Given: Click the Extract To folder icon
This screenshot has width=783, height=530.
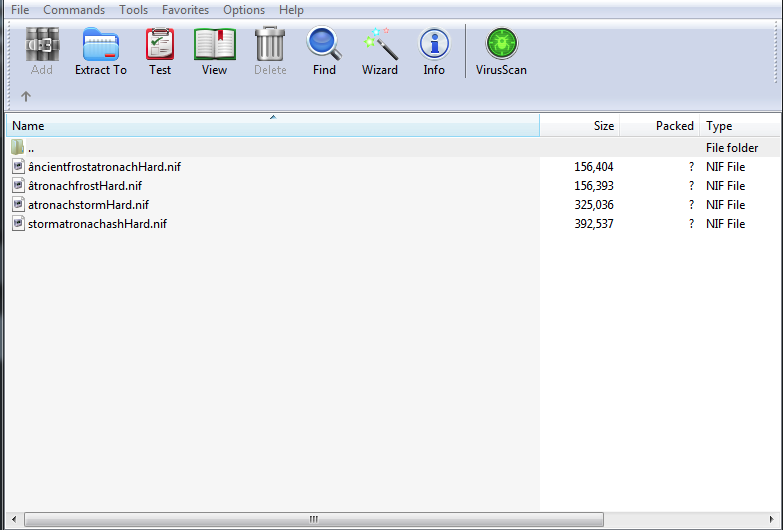Looking at the screenshot, I should 101,44.
